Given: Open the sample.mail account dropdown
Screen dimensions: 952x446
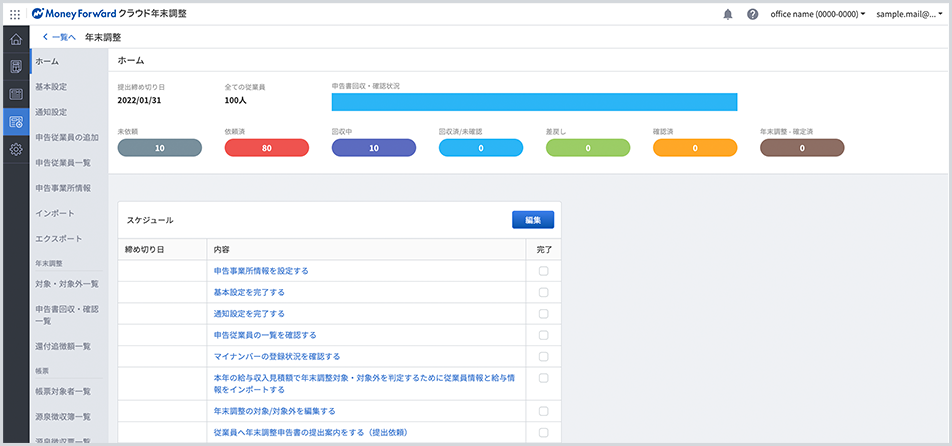Looking at the screenshot, I should [x=911, y=14].
